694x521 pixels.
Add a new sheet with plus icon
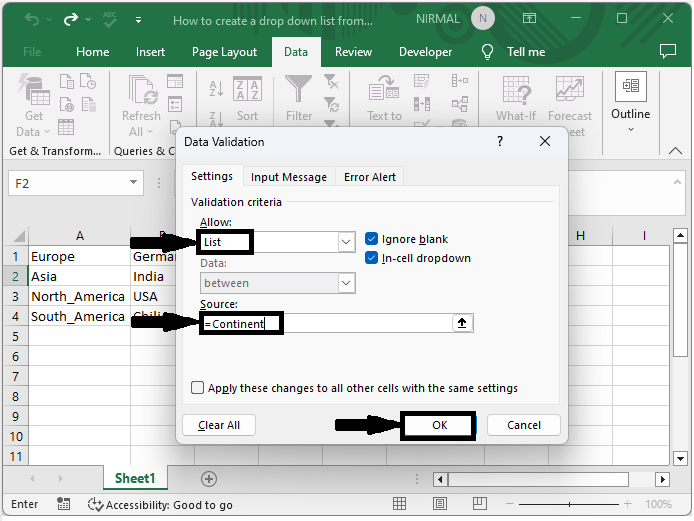tap(209, 479)
